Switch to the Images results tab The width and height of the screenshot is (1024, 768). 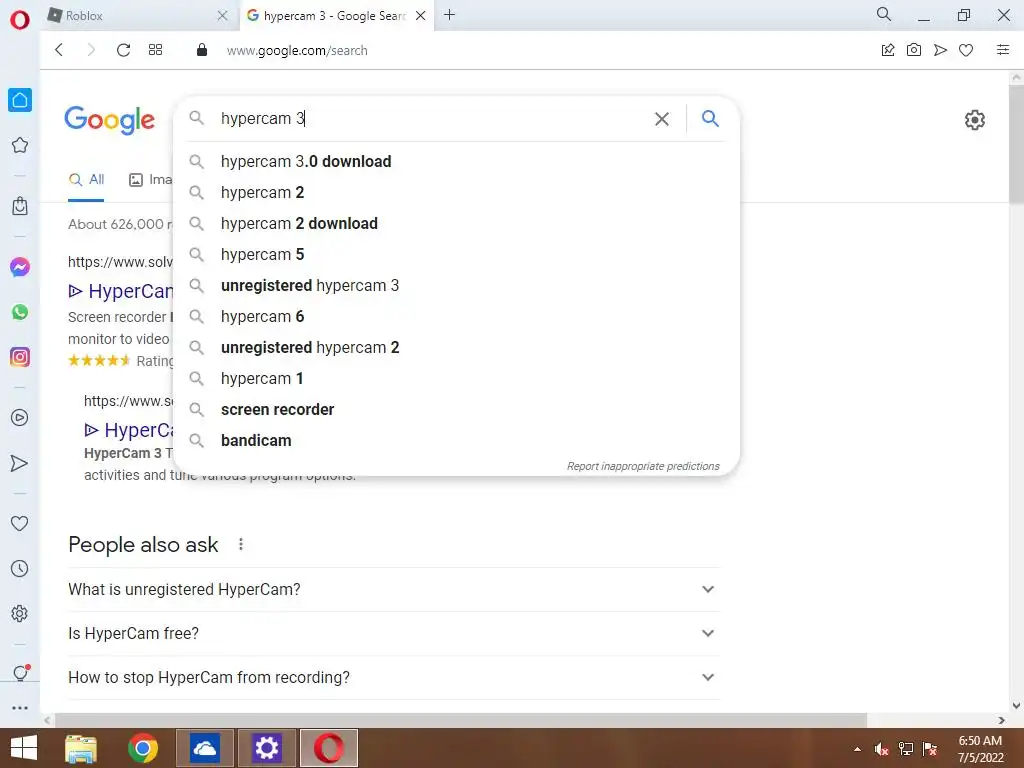tap(151, 180)
